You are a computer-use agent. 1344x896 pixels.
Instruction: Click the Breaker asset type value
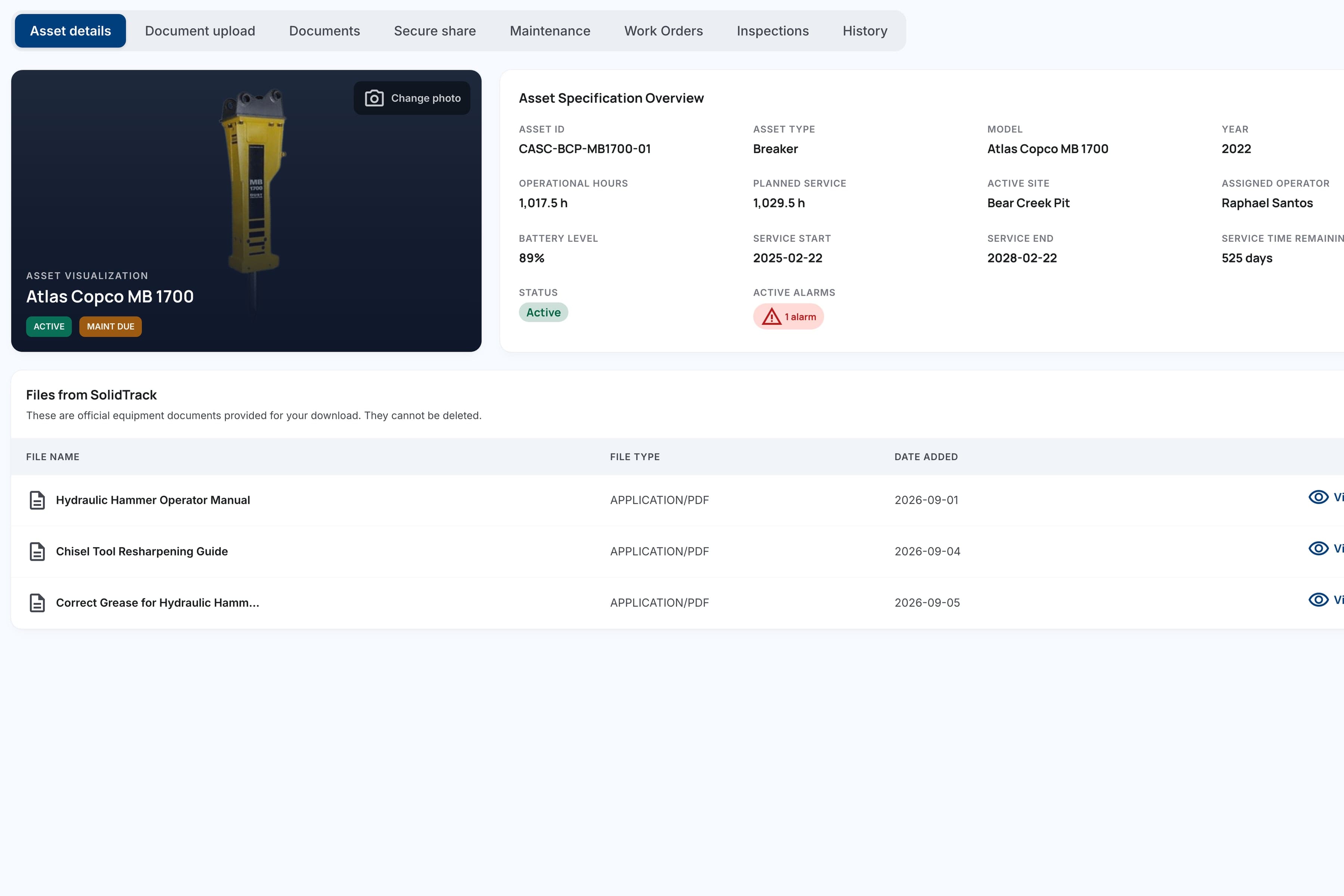pyautogui.click(x=775, y=149)
